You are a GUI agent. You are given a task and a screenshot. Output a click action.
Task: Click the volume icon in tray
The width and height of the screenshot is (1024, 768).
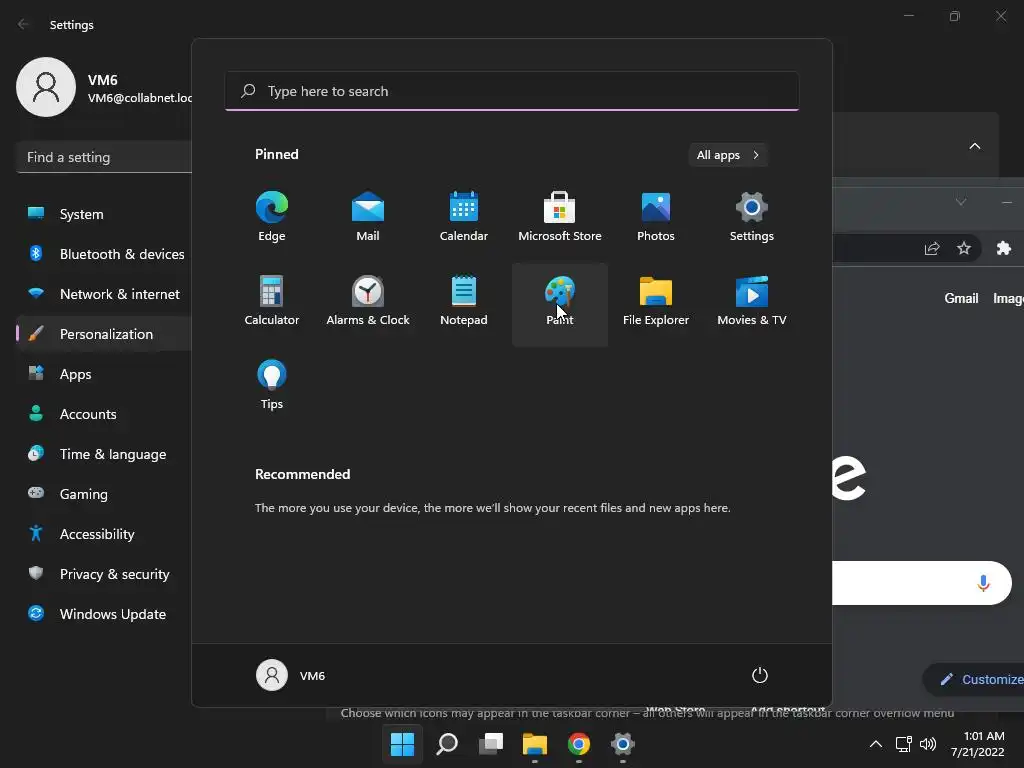(x=927, y=744)
